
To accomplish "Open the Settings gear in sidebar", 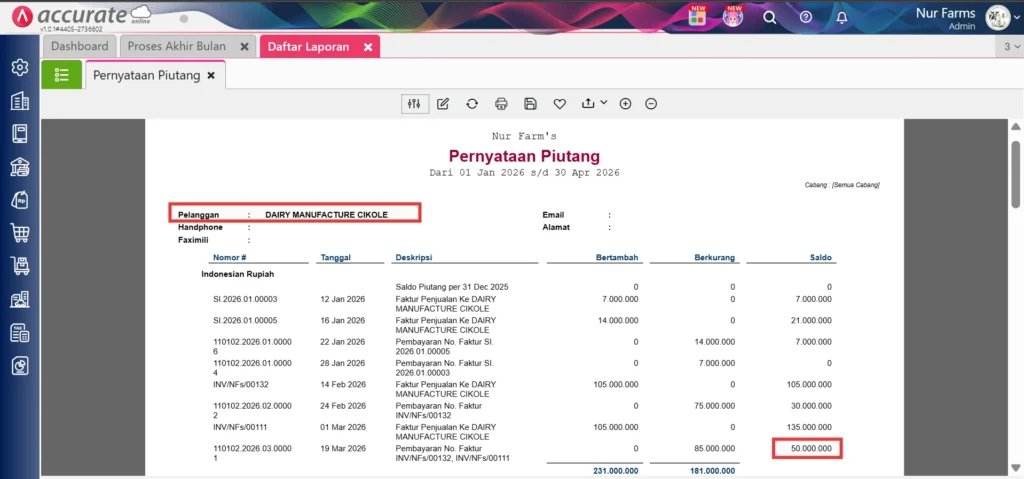I will [20, 67].
